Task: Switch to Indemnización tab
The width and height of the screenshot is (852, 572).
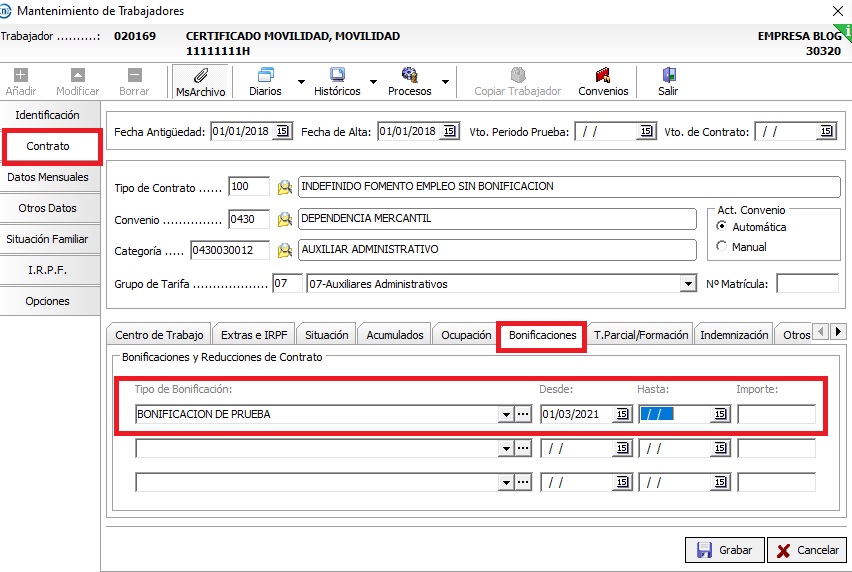Action: [734, 335]
